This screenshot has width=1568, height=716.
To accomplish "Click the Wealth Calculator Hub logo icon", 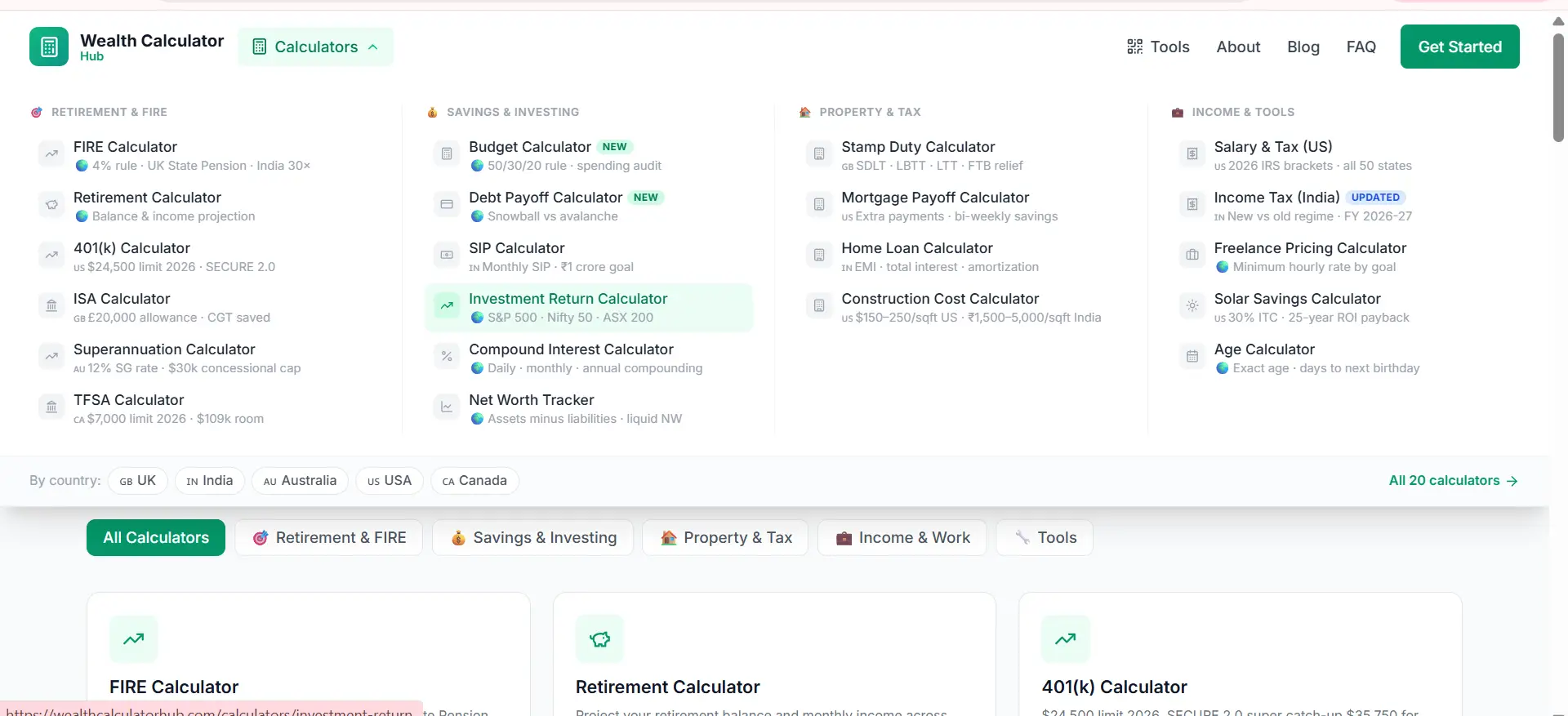I will click(x=49, y=47).
